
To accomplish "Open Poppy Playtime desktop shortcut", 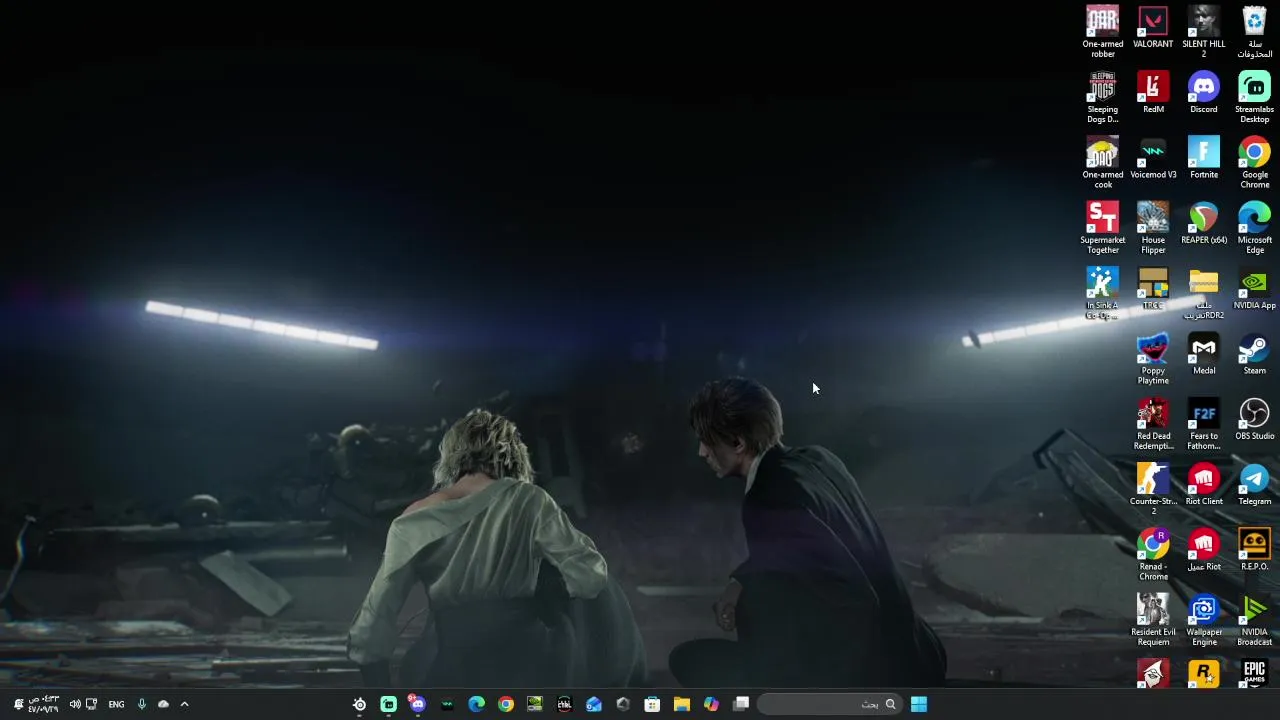I will pyautogui.click(x=1153, y=358).
